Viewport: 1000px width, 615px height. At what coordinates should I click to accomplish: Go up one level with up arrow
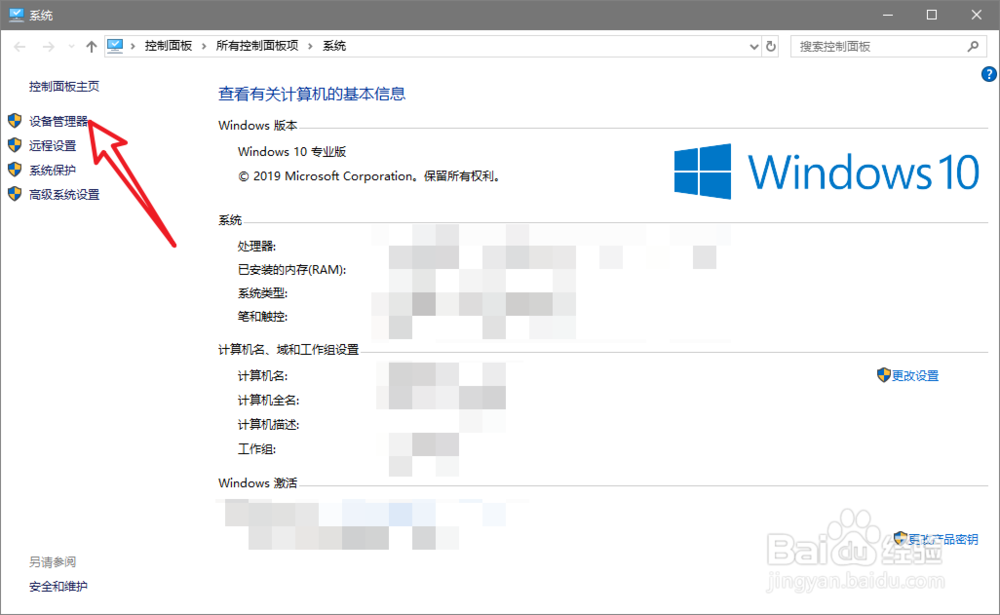pos(91,47)
